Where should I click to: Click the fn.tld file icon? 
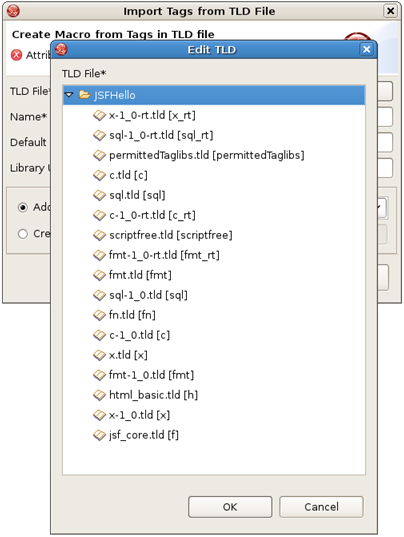pyautogui.click(x=99, y=315)
